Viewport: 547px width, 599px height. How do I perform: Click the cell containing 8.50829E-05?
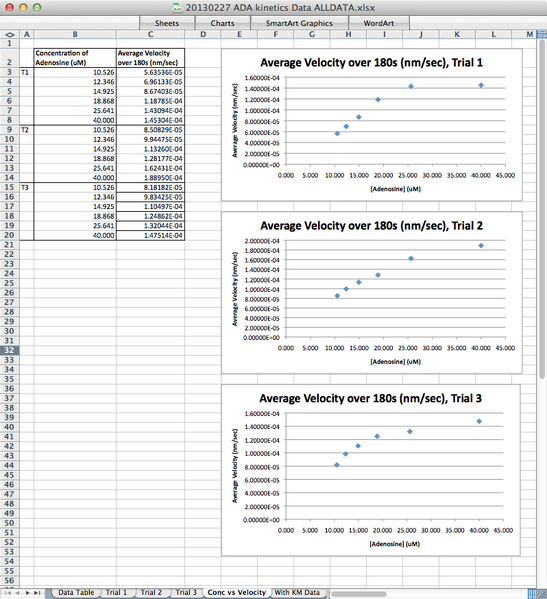point(151,130)
